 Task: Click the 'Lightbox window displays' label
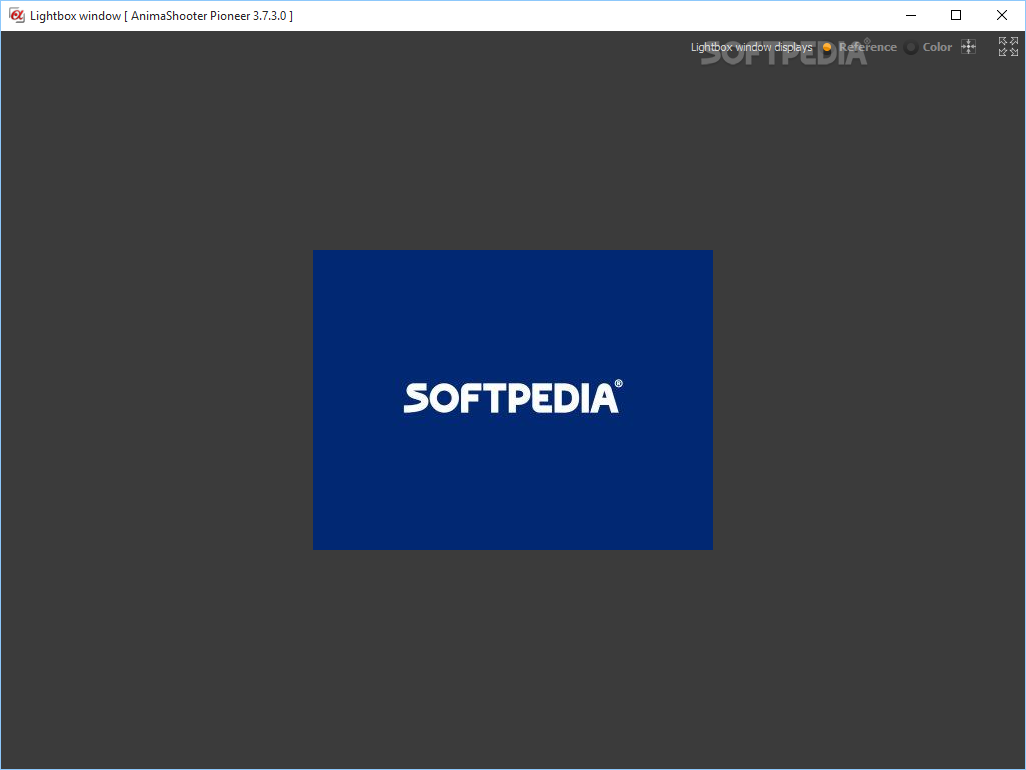click(751, 47)
